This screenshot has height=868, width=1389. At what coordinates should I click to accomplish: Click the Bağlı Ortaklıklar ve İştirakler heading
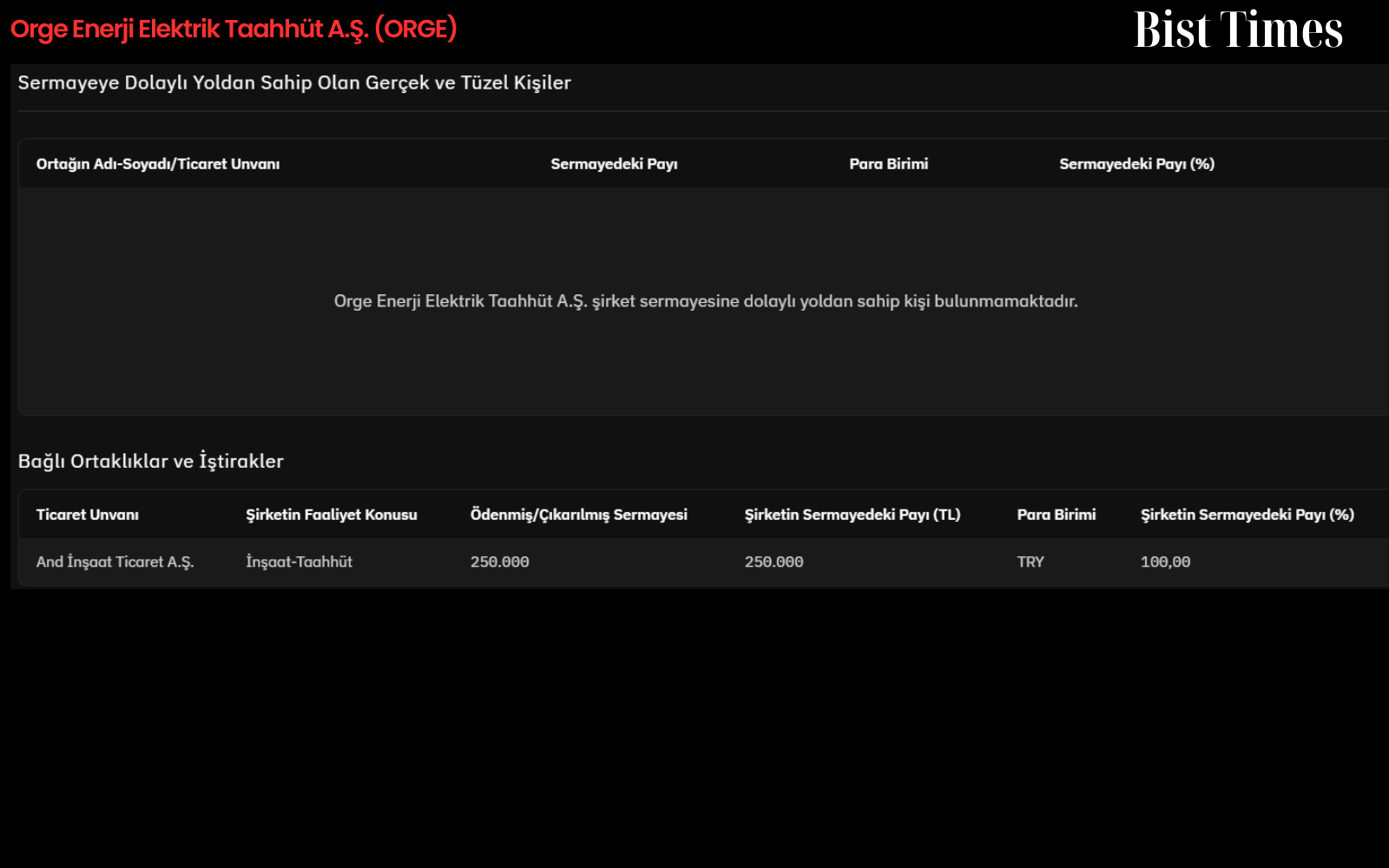(x=151, y=461)
